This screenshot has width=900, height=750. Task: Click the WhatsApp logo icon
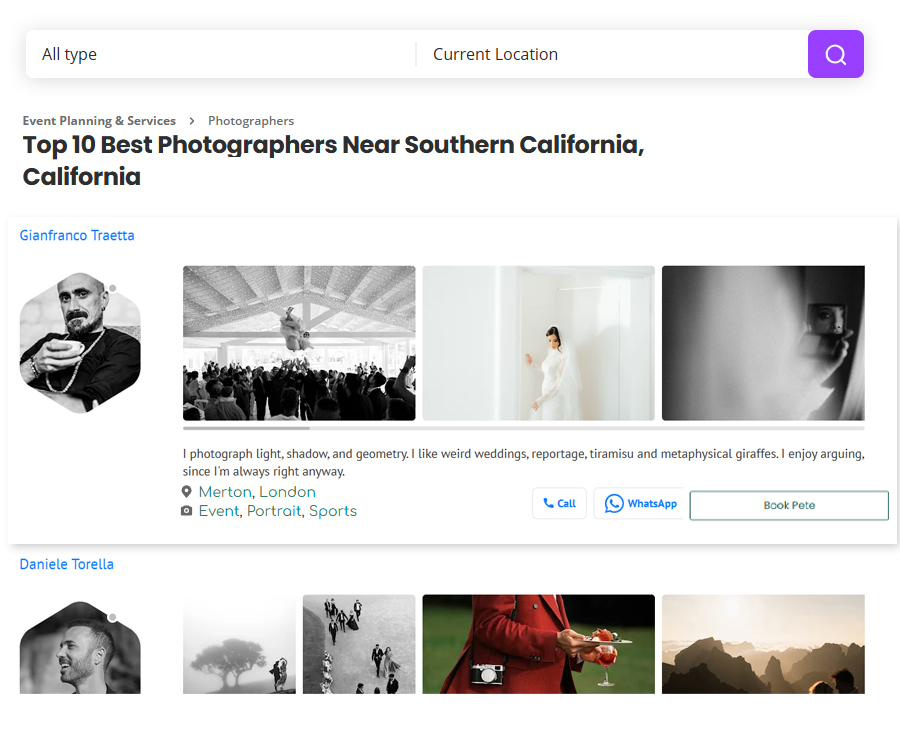(x=614, y=504)
